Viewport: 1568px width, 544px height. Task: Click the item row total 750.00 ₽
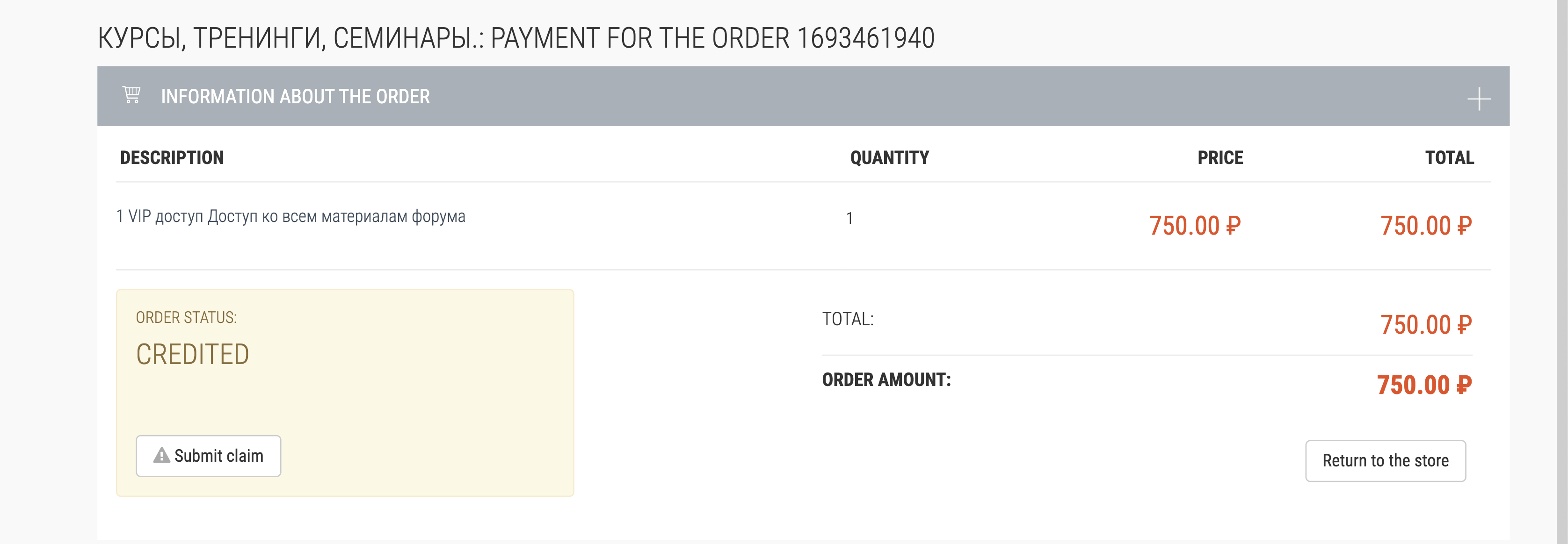1426,226
